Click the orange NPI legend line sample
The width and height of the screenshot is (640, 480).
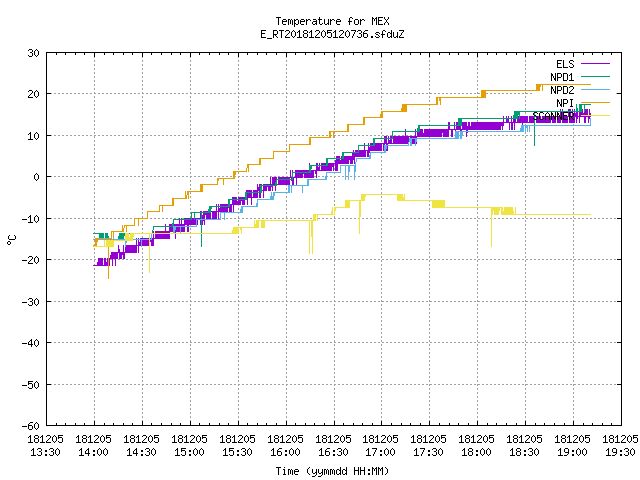coord(595,102)
